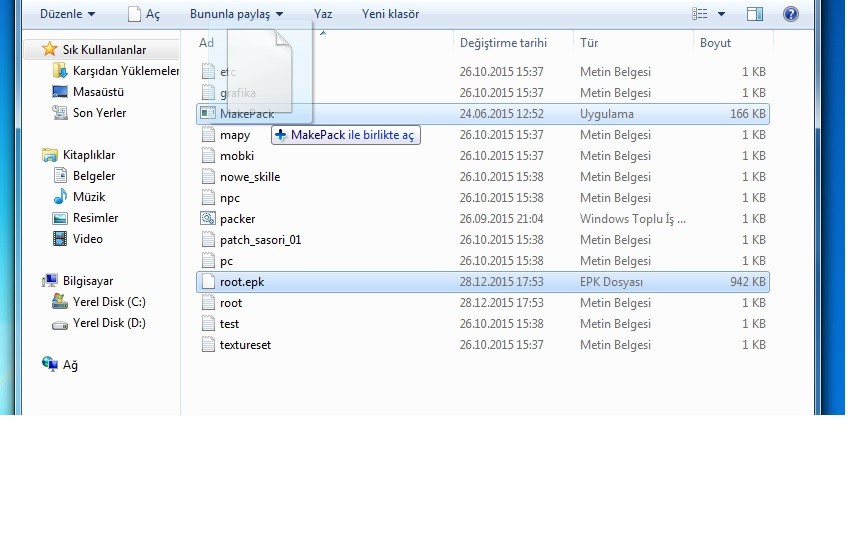This screenshot has width=864, height=540.
Task: Click the 942 KB size value
Action: [748, 282]
